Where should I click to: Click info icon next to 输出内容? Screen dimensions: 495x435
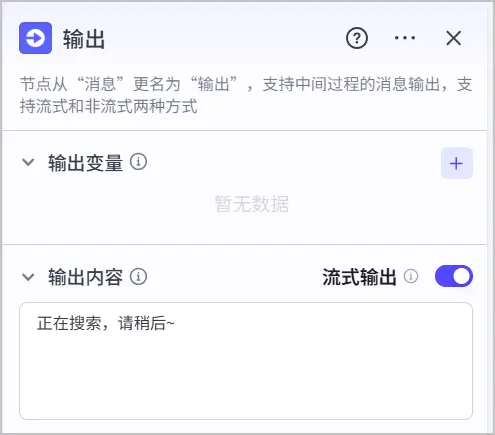(x=138, y=277)
